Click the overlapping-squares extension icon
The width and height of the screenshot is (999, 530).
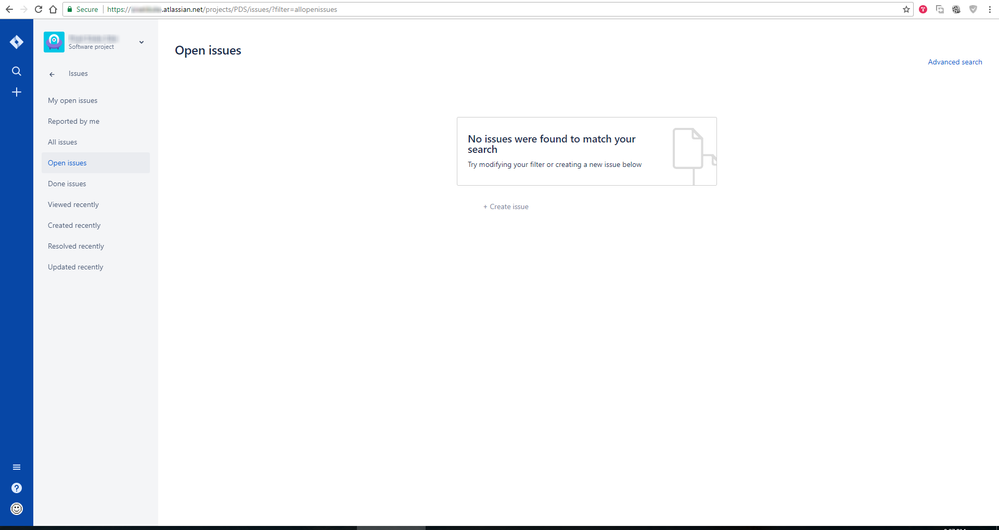[940, 10]
